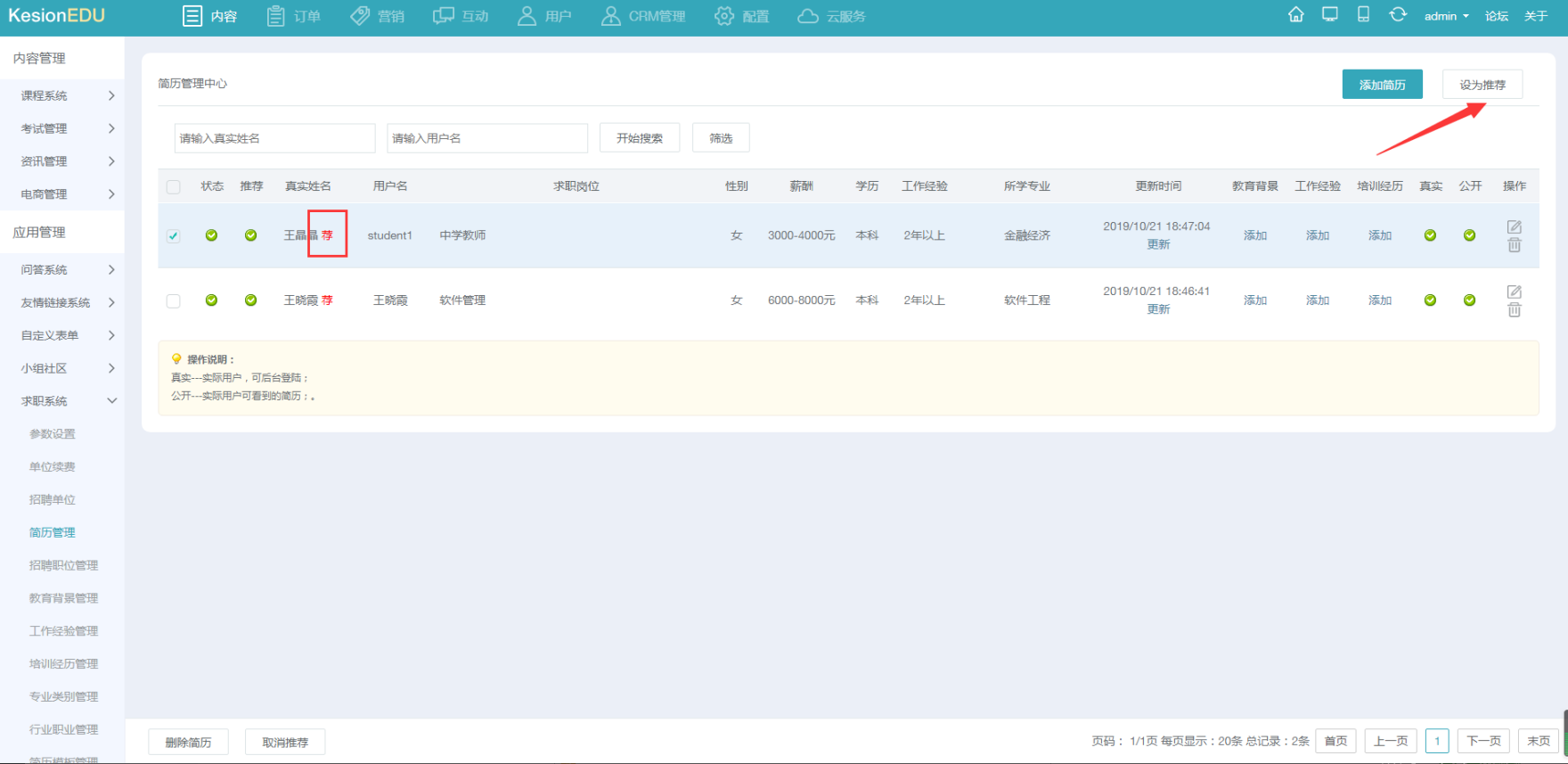Open 招聘职位管理 in the sidebar

63,565
